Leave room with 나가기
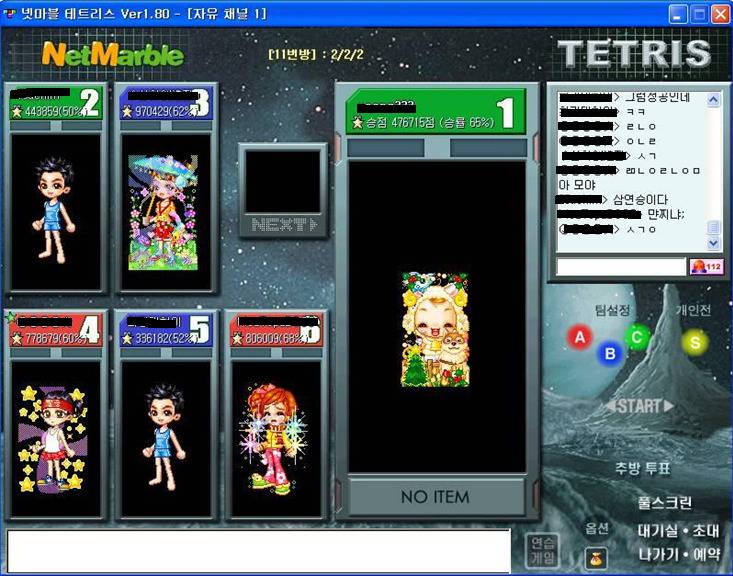 (x=659, y=553)
